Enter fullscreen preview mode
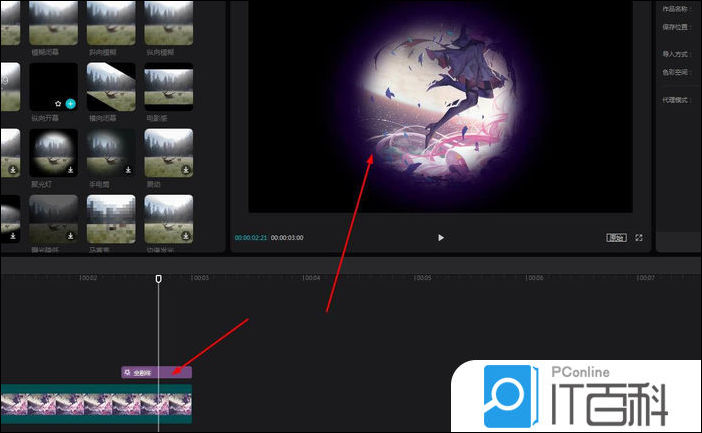The image size is (702, 433). [640, 238]
